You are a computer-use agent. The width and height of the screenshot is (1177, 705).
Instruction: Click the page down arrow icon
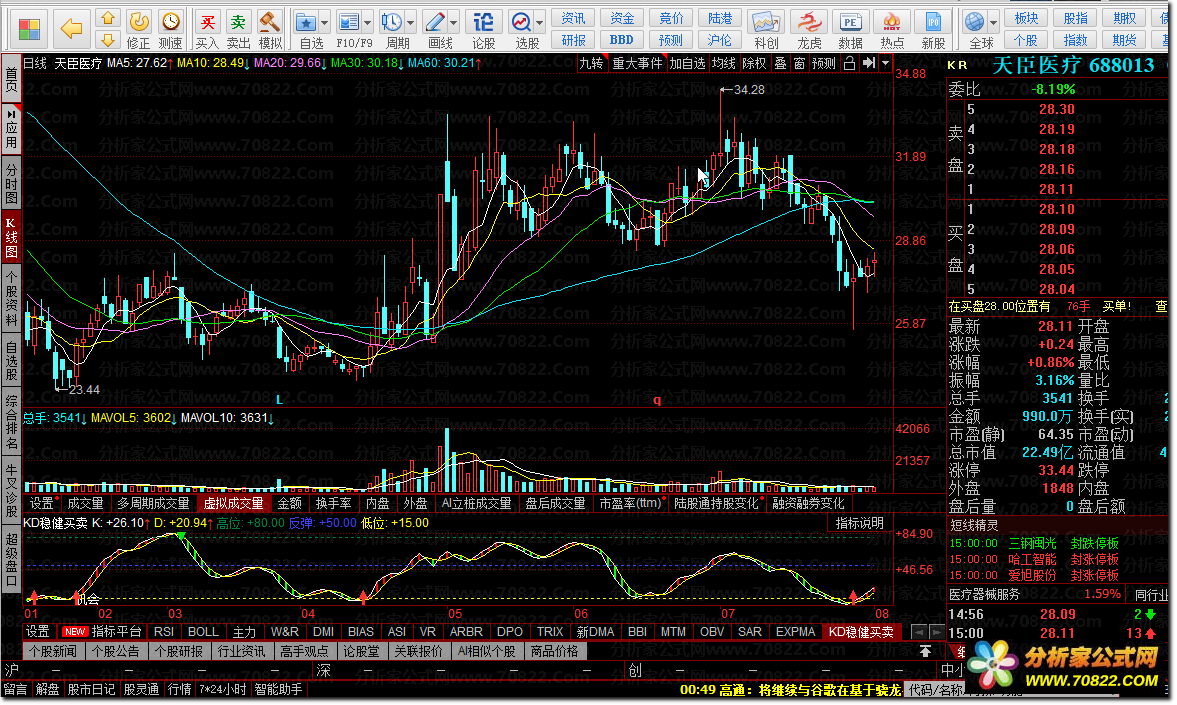click(x=108, y=40)
